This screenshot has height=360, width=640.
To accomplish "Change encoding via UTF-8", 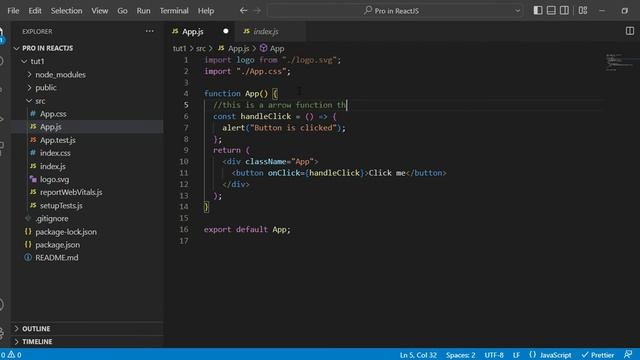I will tap(494, 355).
